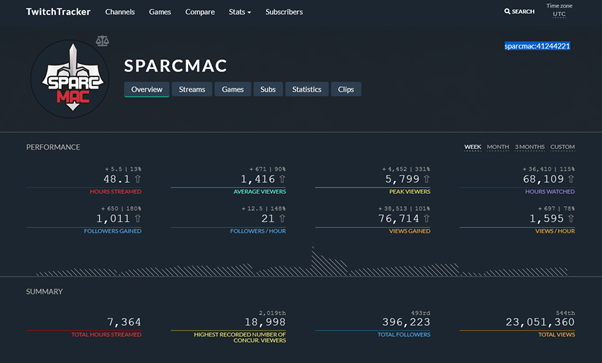602x363 pixels.
Task: Click the 493rd rank text
Action: [420, 313]
